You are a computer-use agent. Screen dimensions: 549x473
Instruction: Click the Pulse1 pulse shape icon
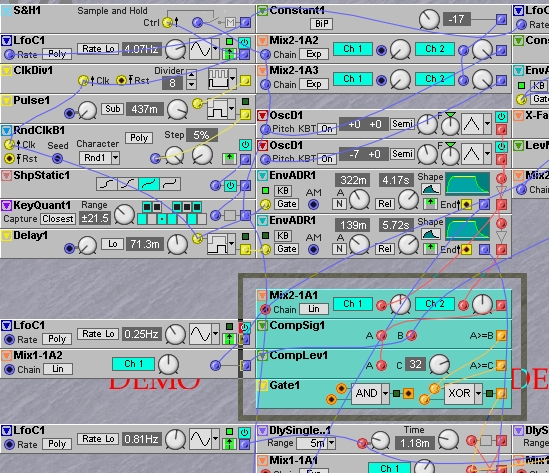(217, 109)
